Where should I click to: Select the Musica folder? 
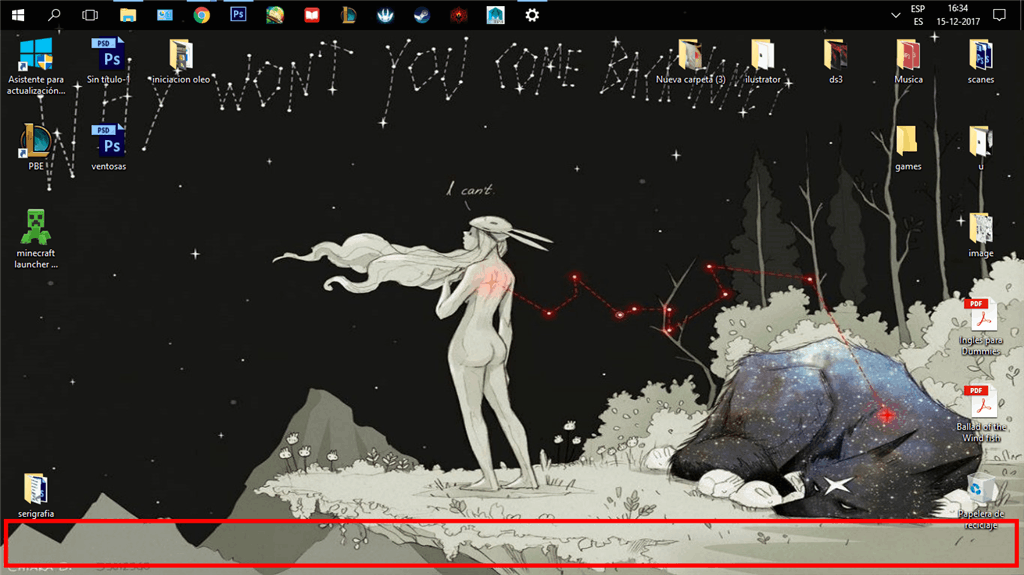coord(908,61)
